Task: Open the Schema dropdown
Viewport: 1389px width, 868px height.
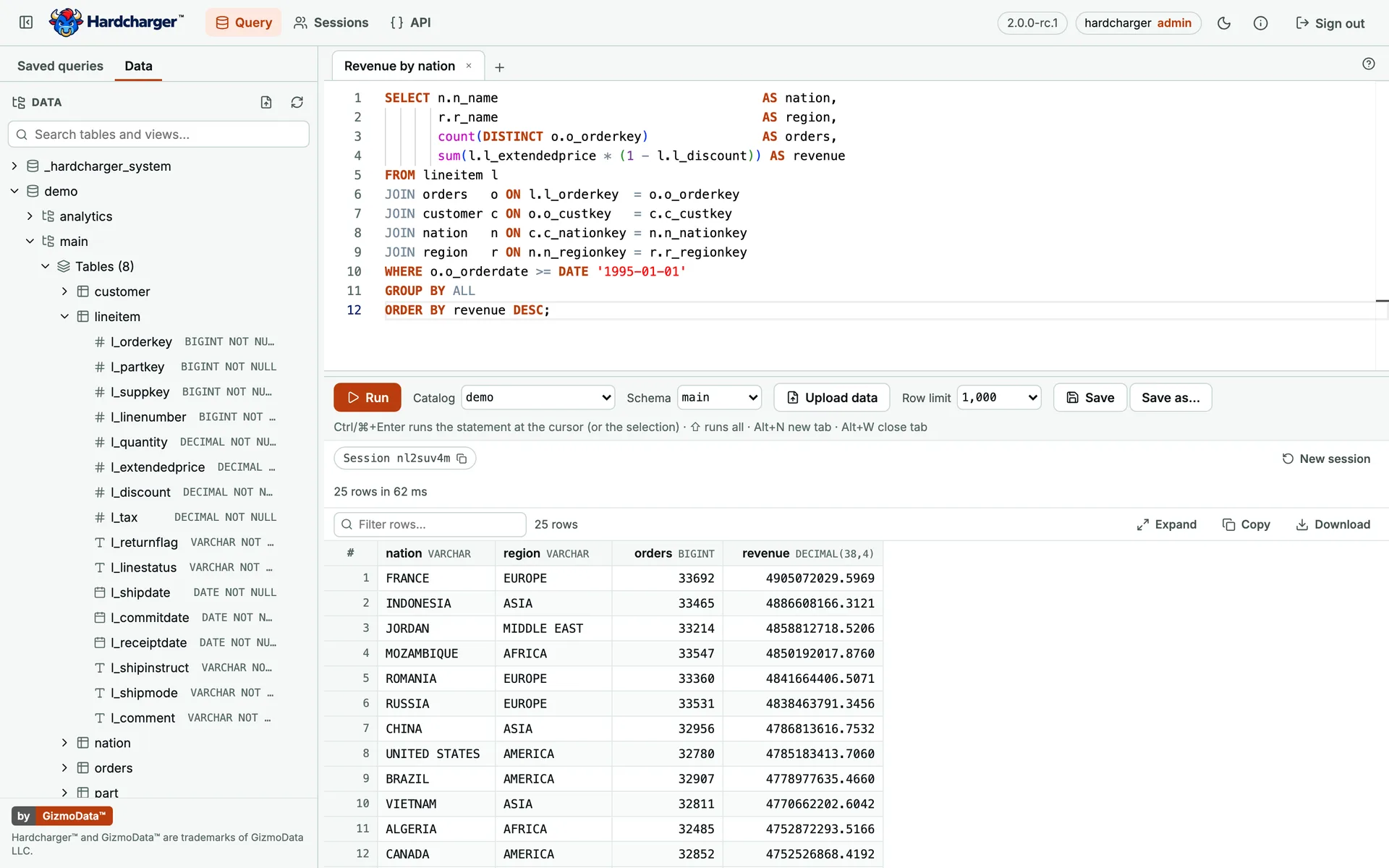Action: click(x=719, y=397)
